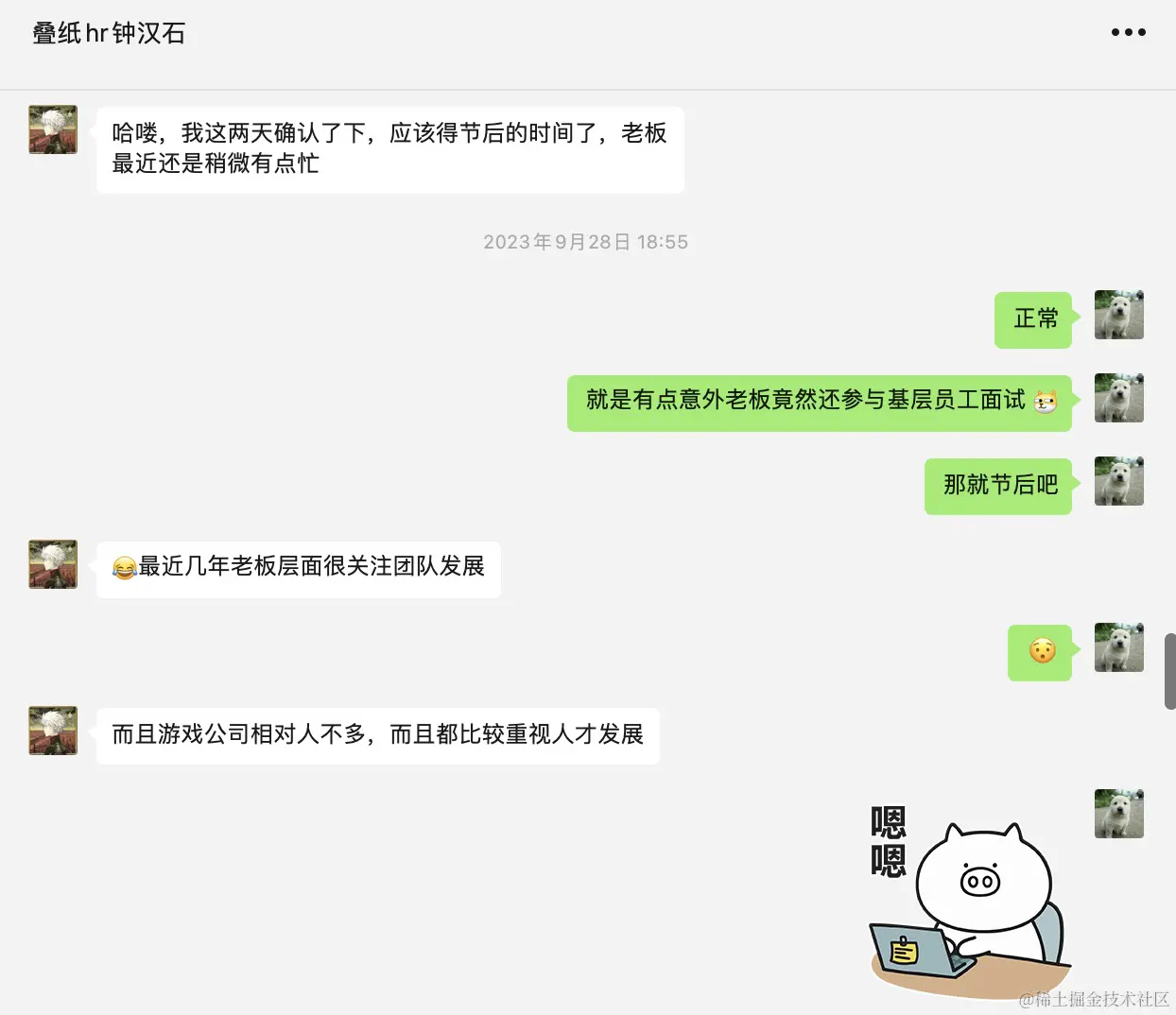Click the chat title 叠纸hr钟汉石

tap(109, 33)
